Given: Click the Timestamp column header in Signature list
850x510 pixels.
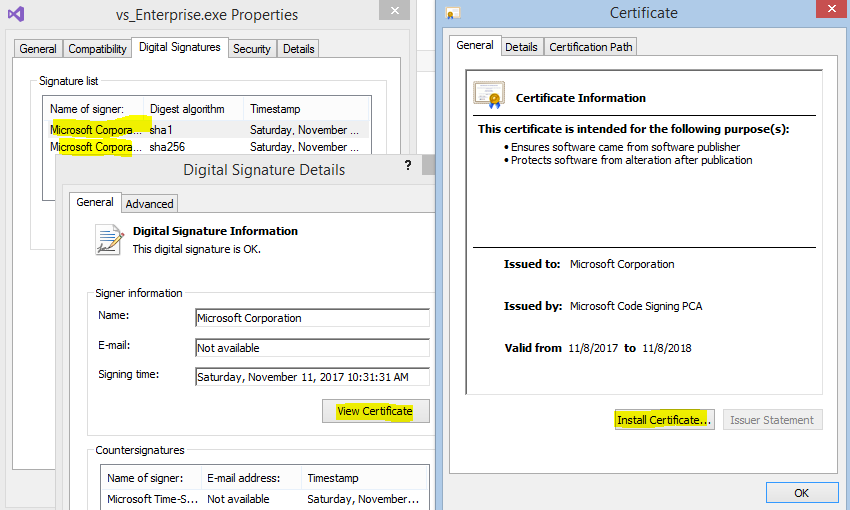Looking at the screenshot, I should pyautogui.click(x=306, y=109).
